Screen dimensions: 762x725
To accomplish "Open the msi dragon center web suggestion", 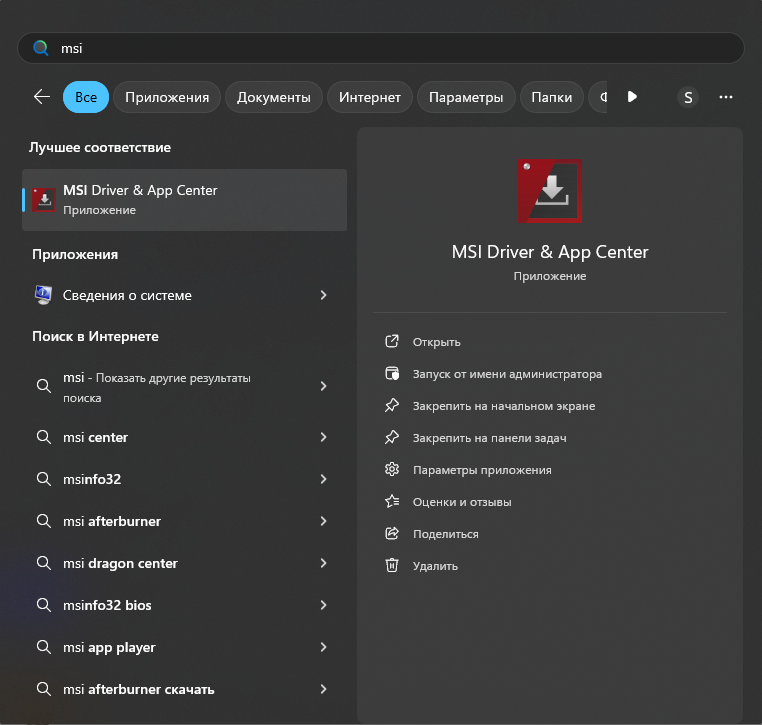I will [120, 564].
